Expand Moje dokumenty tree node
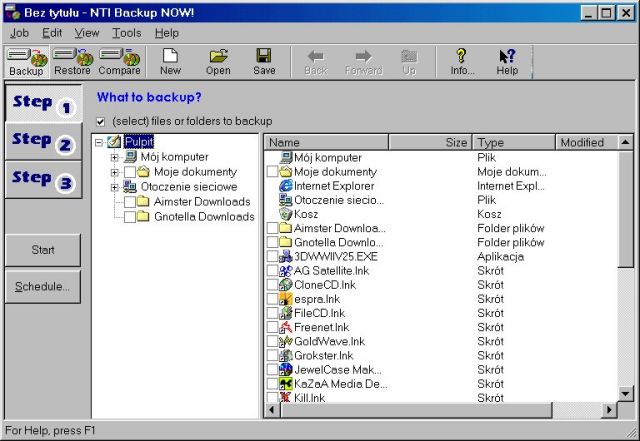Screen dimensions: 640x441 point(115,172)
